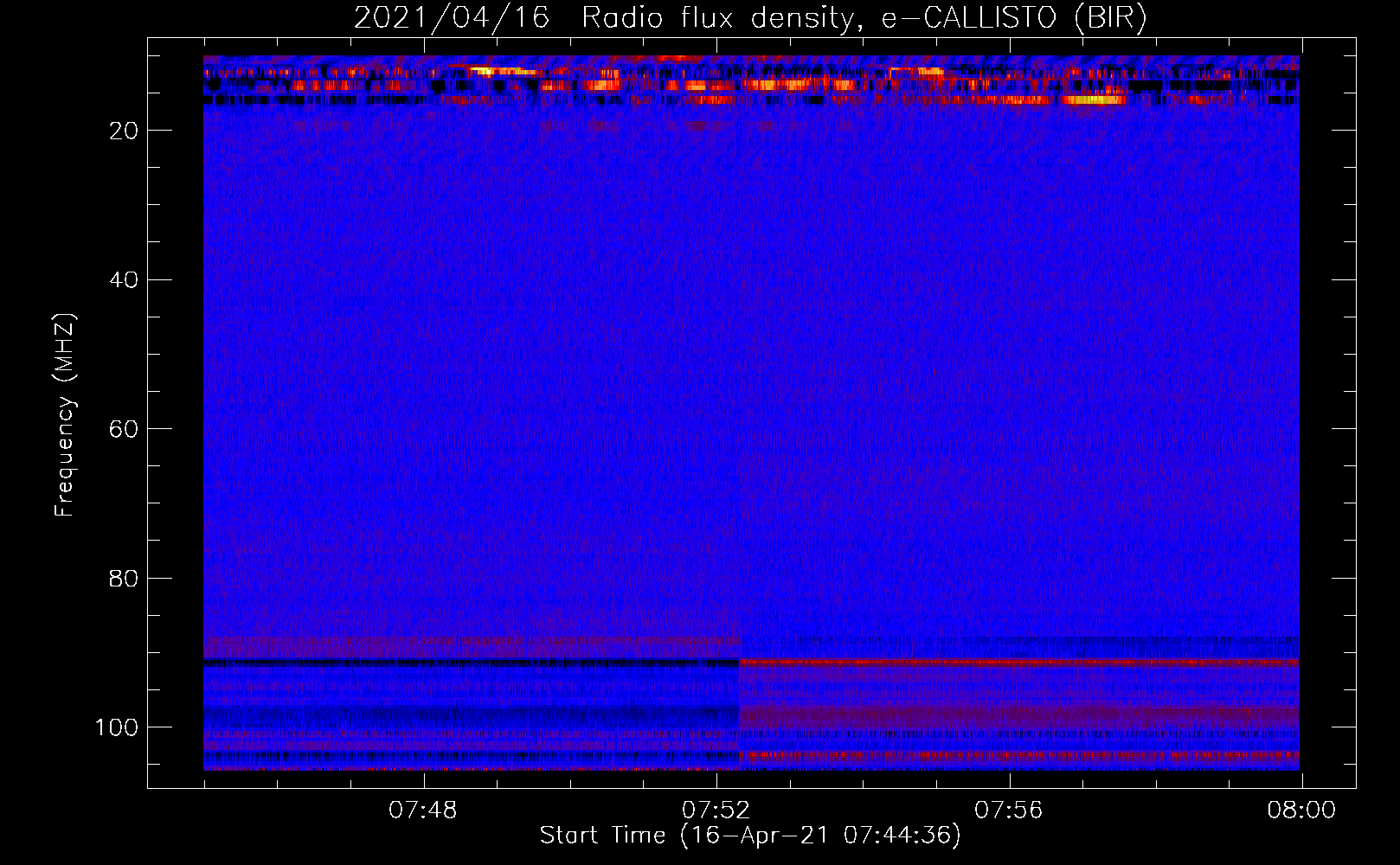Click the date 2021/04/16 in the title

tap(451, 18)
